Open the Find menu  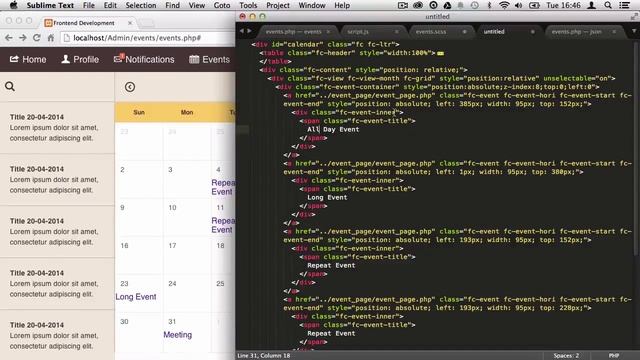[172, 5]
